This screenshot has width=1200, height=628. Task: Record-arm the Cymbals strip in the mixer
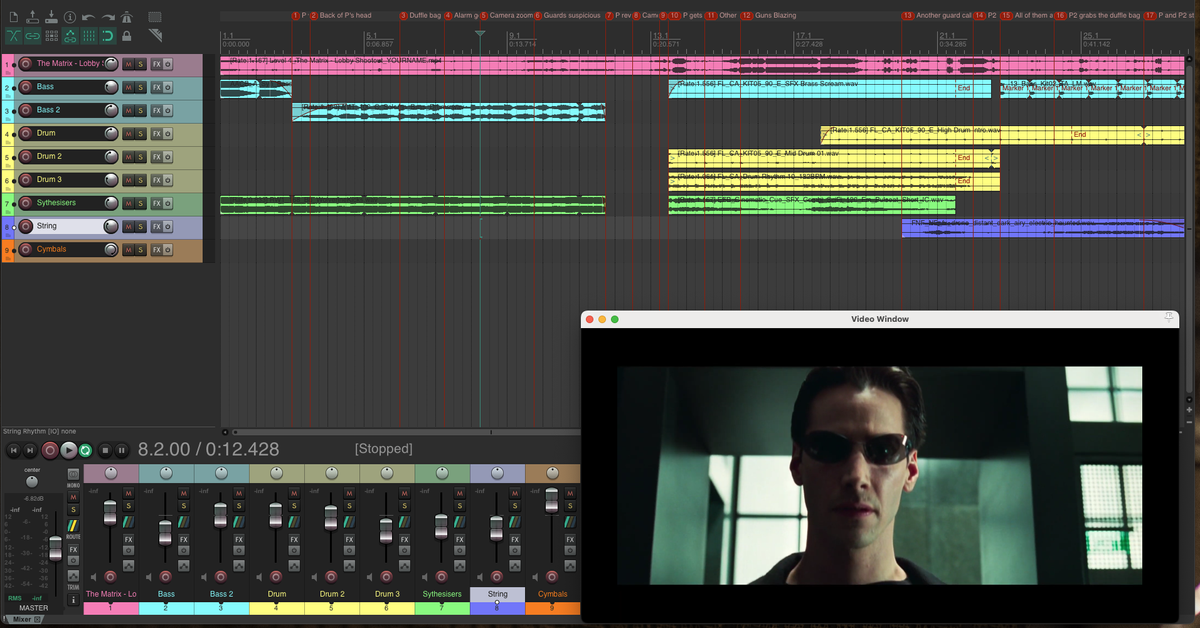click(552, 577)
